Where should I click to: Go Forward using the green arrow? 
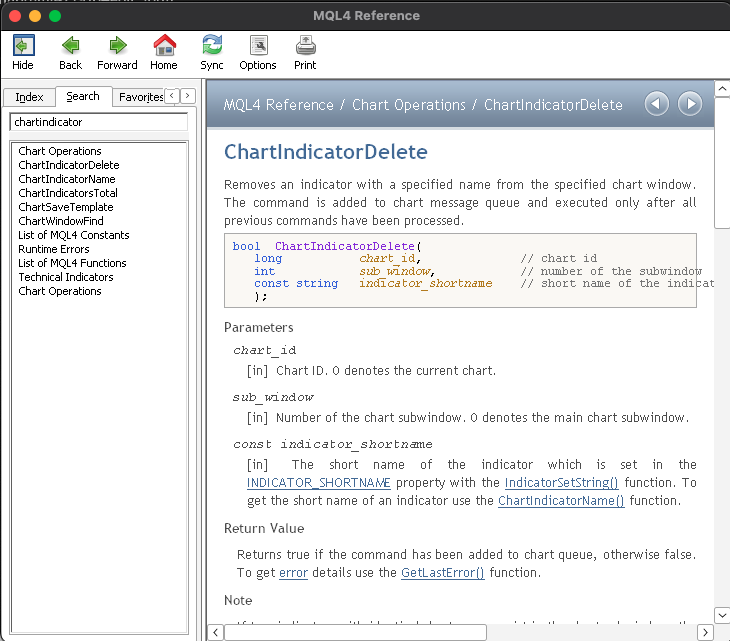point(117,52)
